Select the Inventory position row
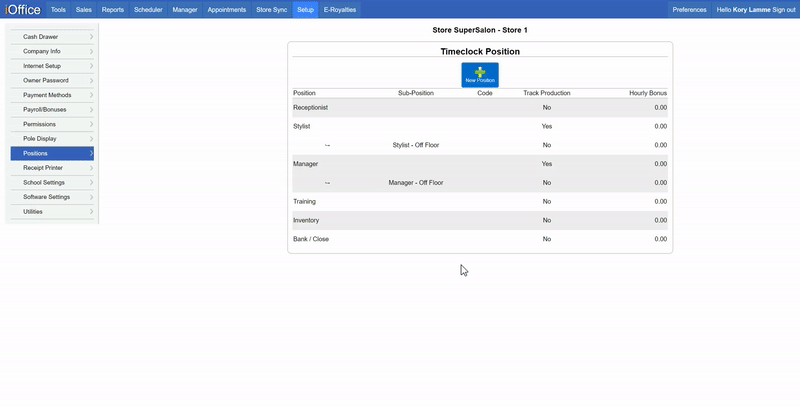 (x=480, y=220)
